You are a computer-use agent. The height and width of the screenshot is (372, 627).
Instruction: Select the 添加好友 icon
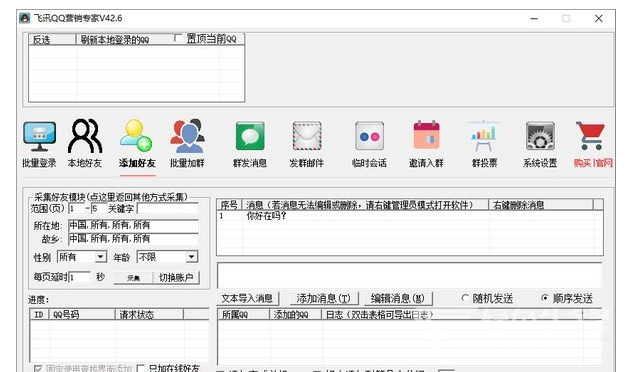tap(136, 135)
